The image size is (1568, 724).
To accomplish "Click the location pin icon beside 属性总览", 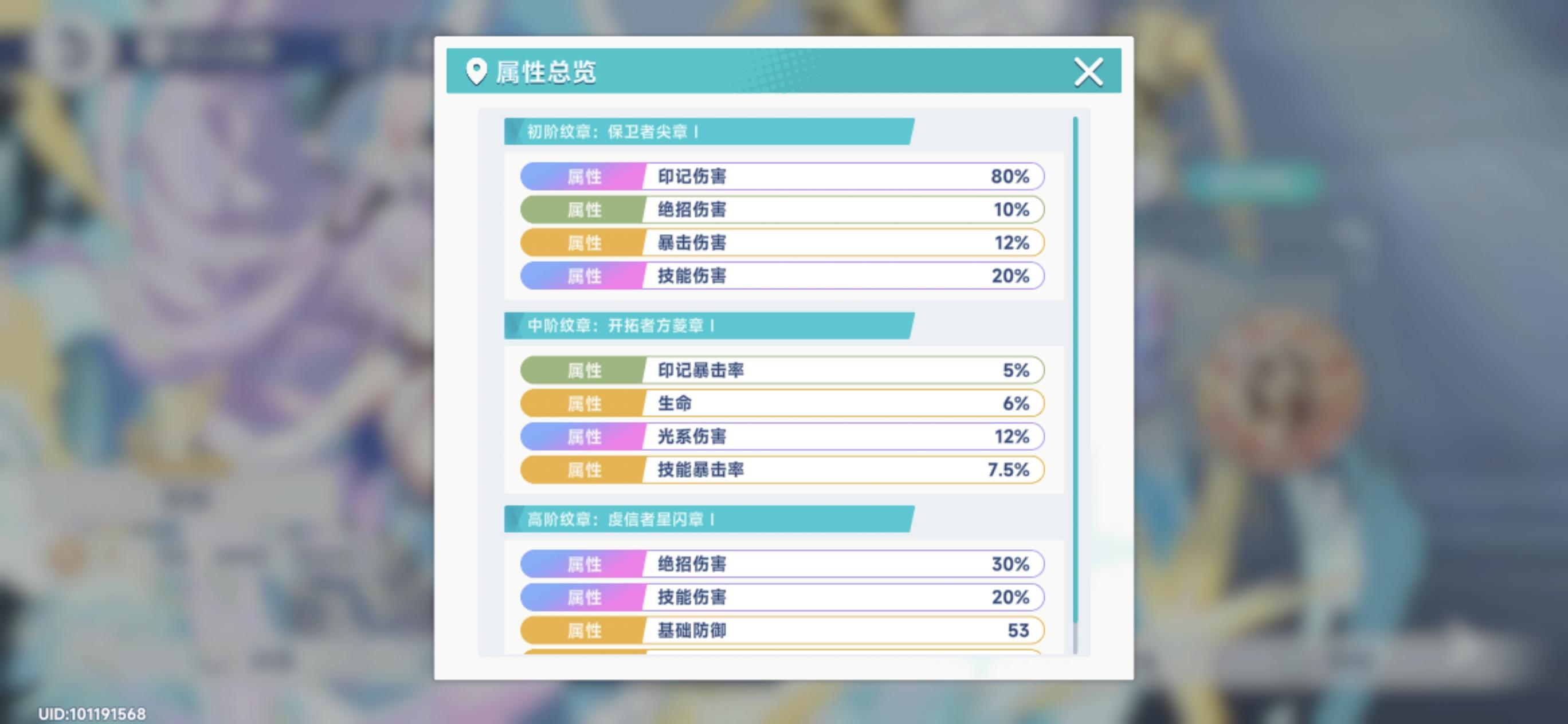I will pos(476,72).
